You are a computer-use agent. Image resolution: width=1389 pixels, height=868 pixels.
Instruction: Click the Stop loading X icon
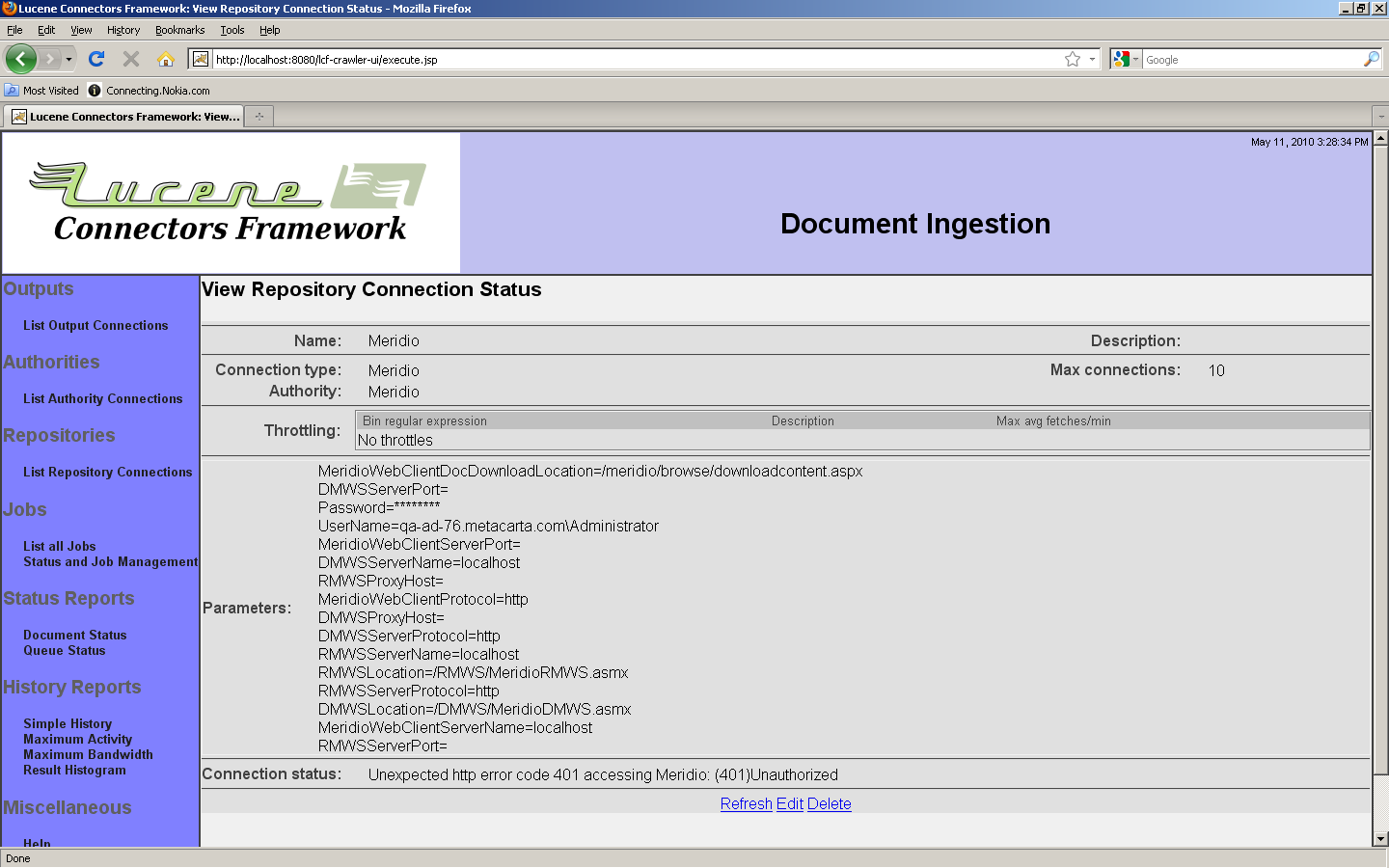pyautogui.click(x=131, y=59)
